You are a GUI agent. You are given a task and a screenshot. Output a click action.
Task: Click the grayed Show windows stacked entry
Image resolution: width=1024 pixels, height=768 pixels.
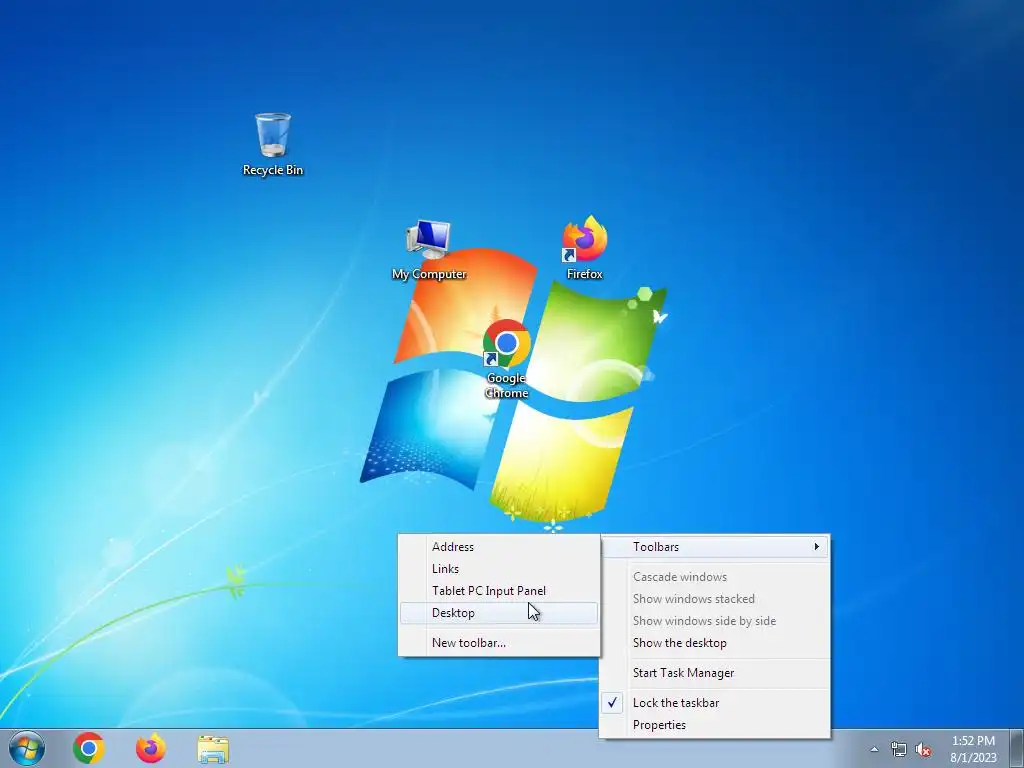pos(715,599)
